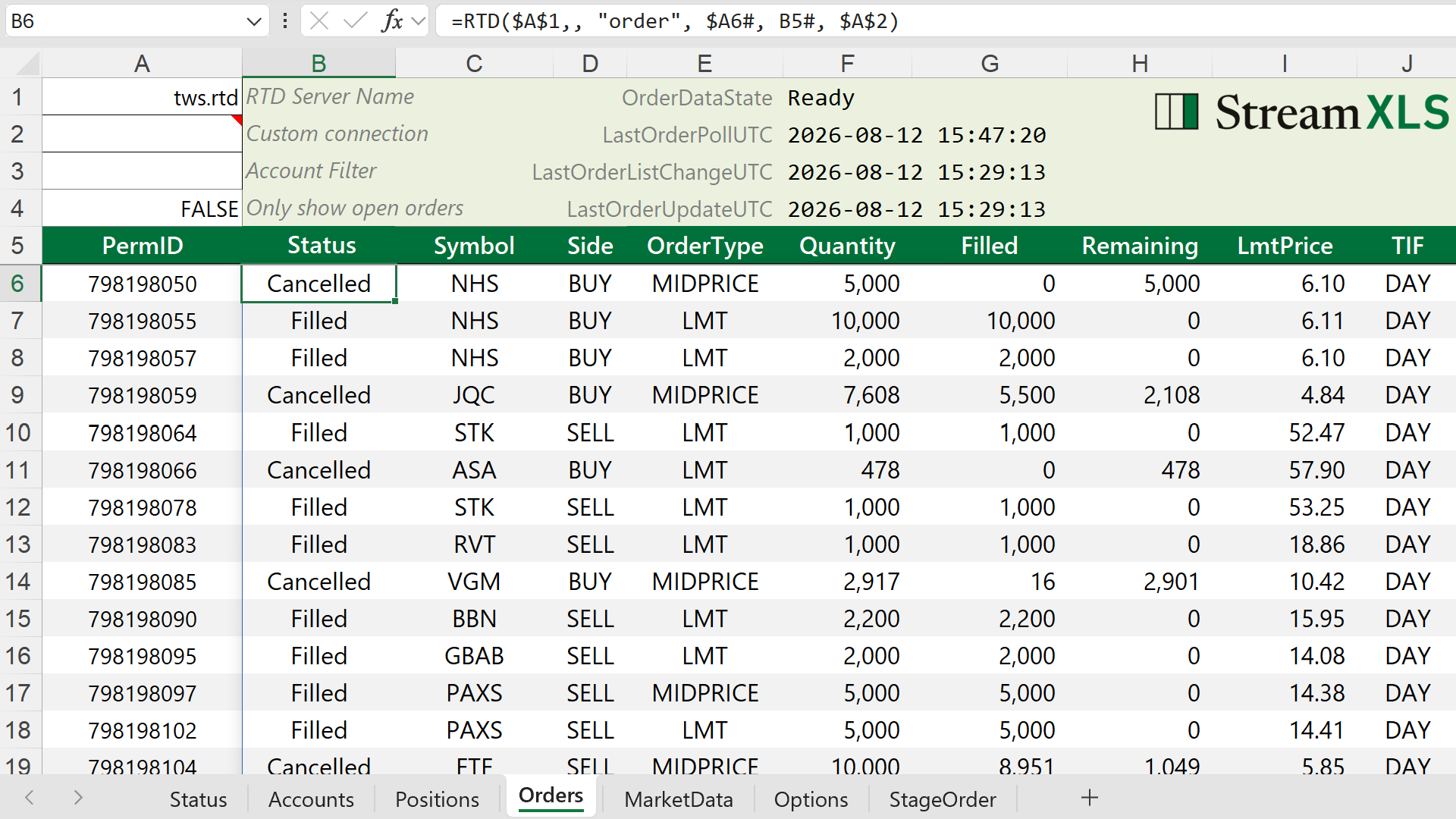Screen dimensions: 1456x819
Task: Select column I header
Action: [x=1285, y=63]
